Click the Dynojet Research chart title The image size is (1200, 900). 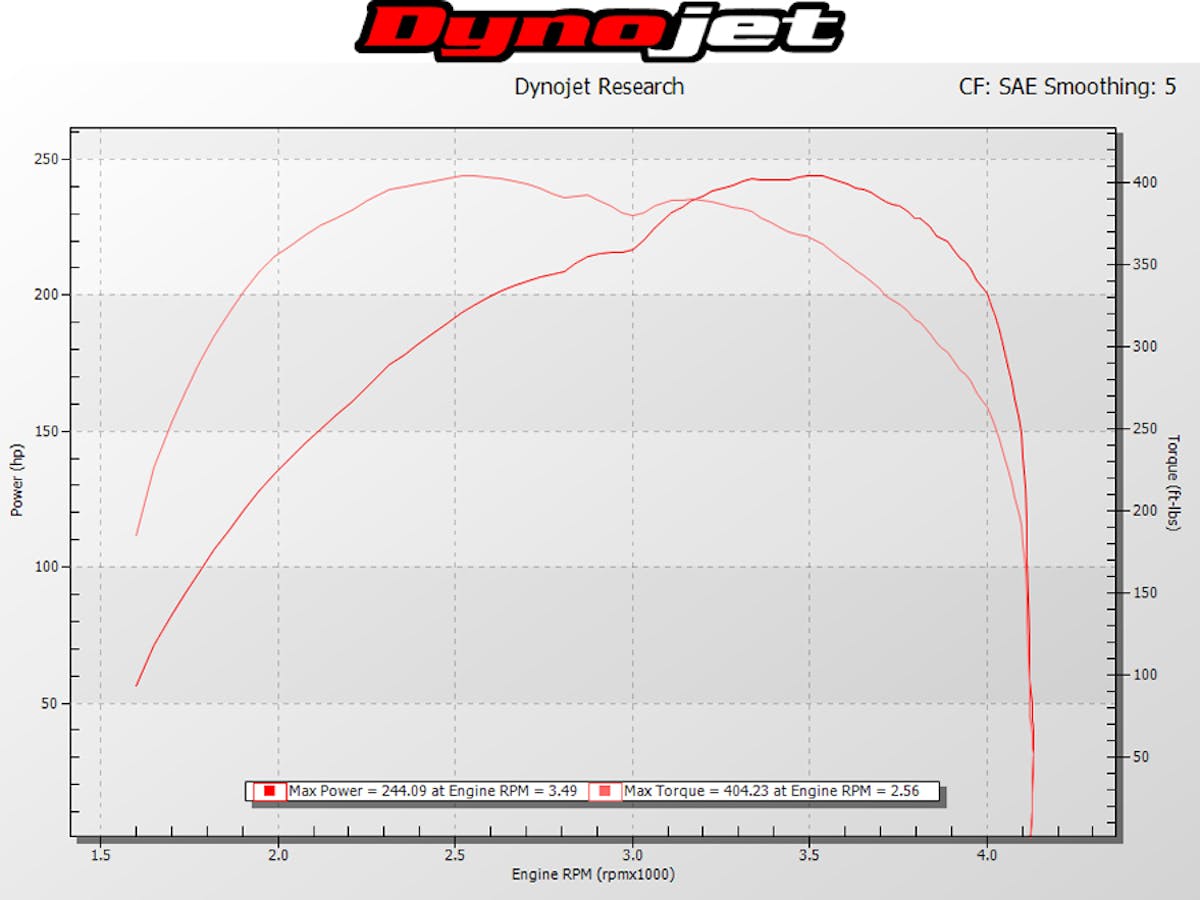pos(599,87)
